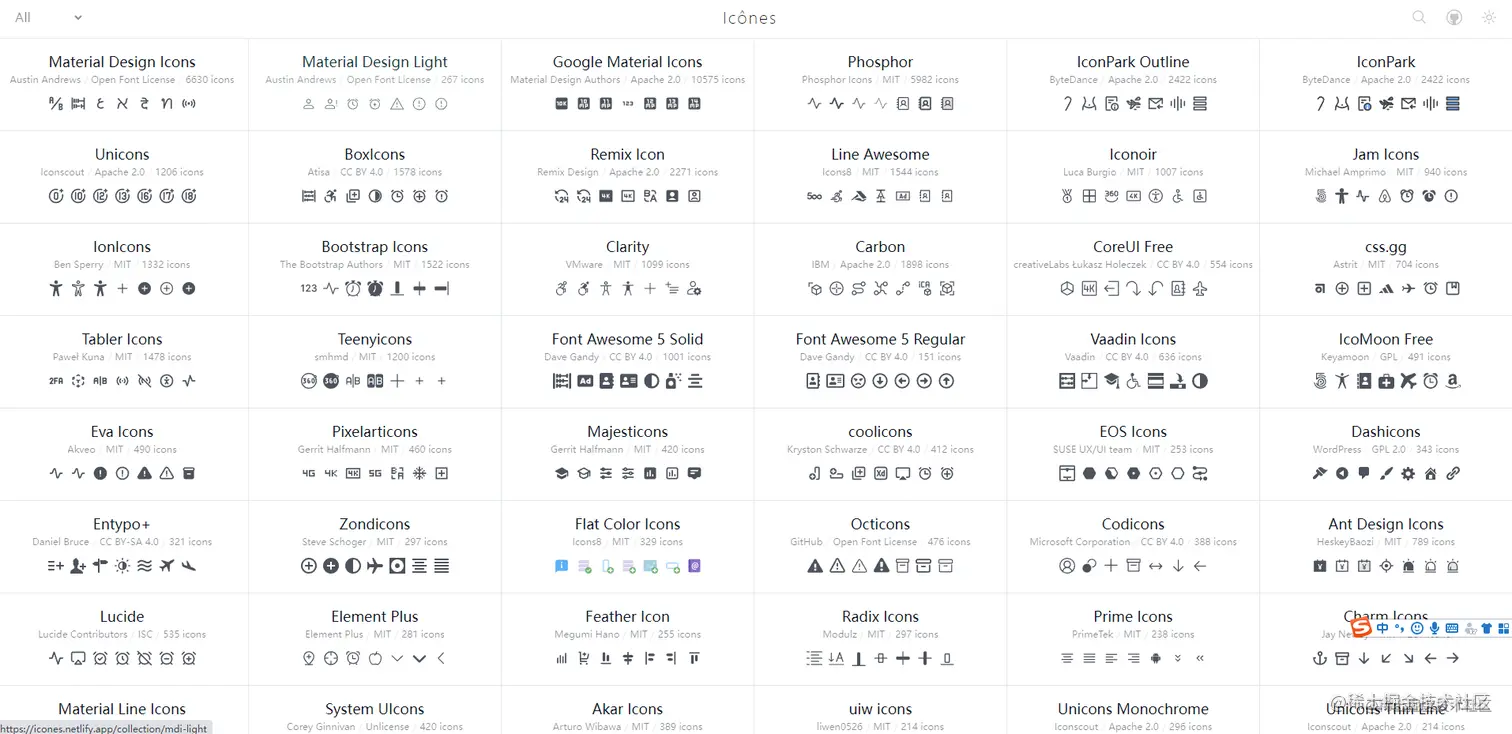
Task: Open the Ant Design Icons collection
Action: pyautogui.click(x=1385, y=524)
